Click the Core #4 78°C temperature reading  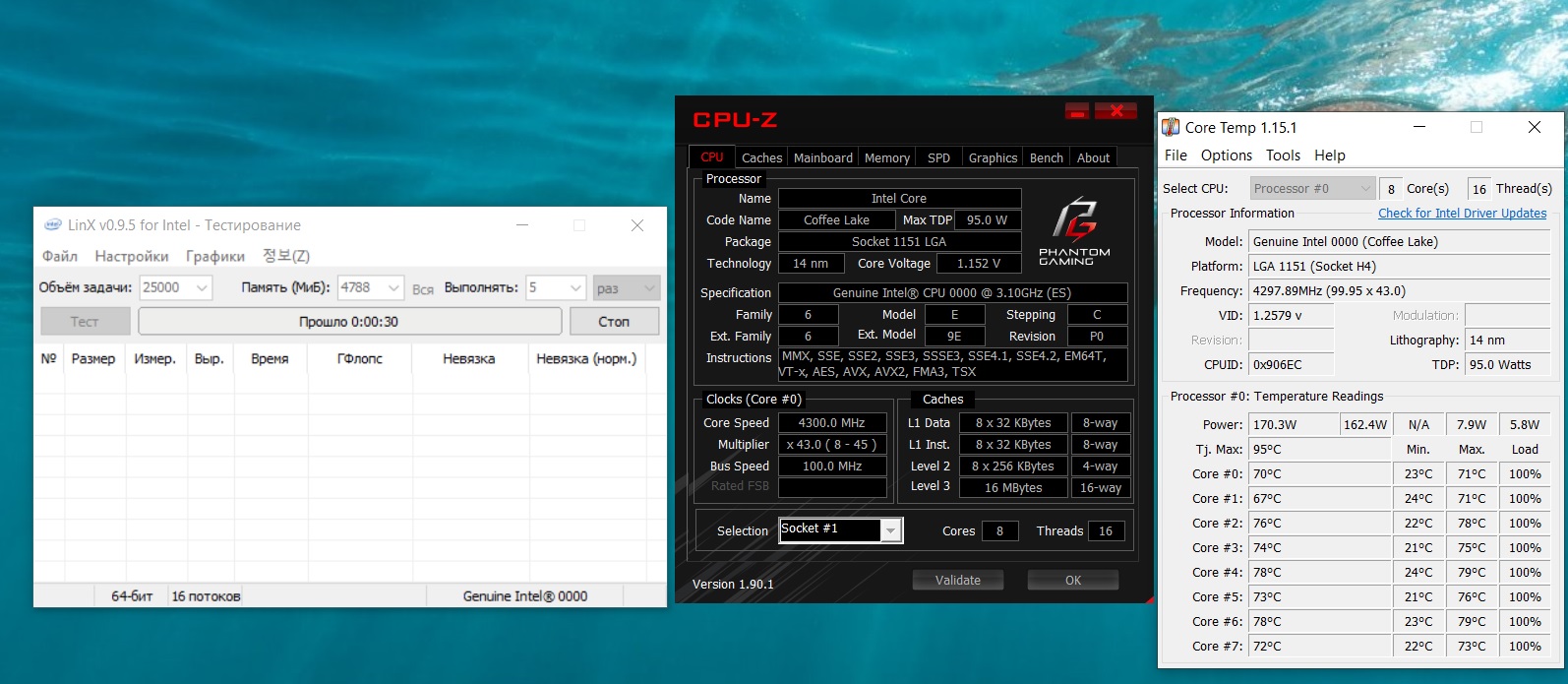[1319, 573]
